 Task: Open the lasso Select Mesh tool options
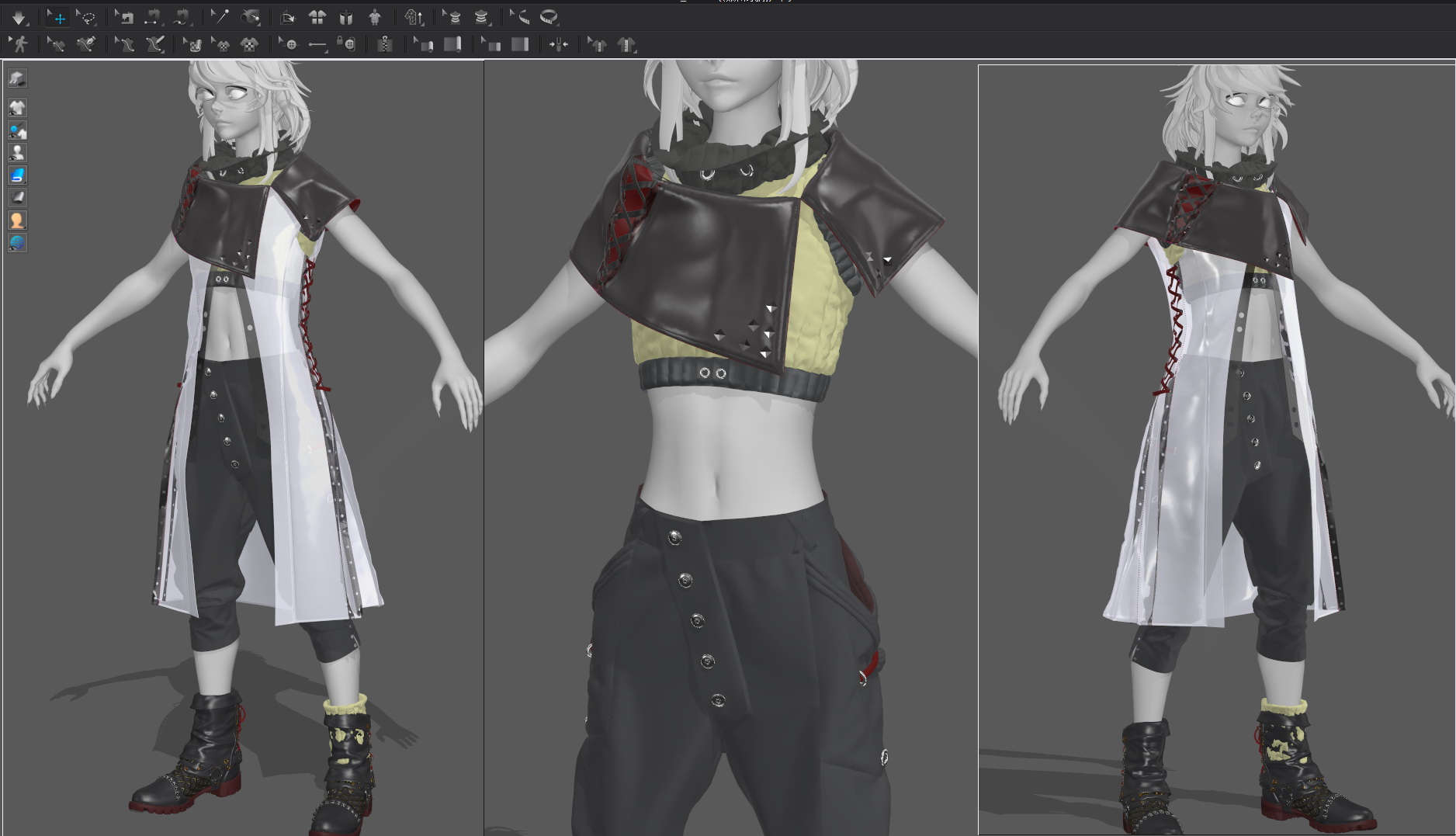point(88,17)
